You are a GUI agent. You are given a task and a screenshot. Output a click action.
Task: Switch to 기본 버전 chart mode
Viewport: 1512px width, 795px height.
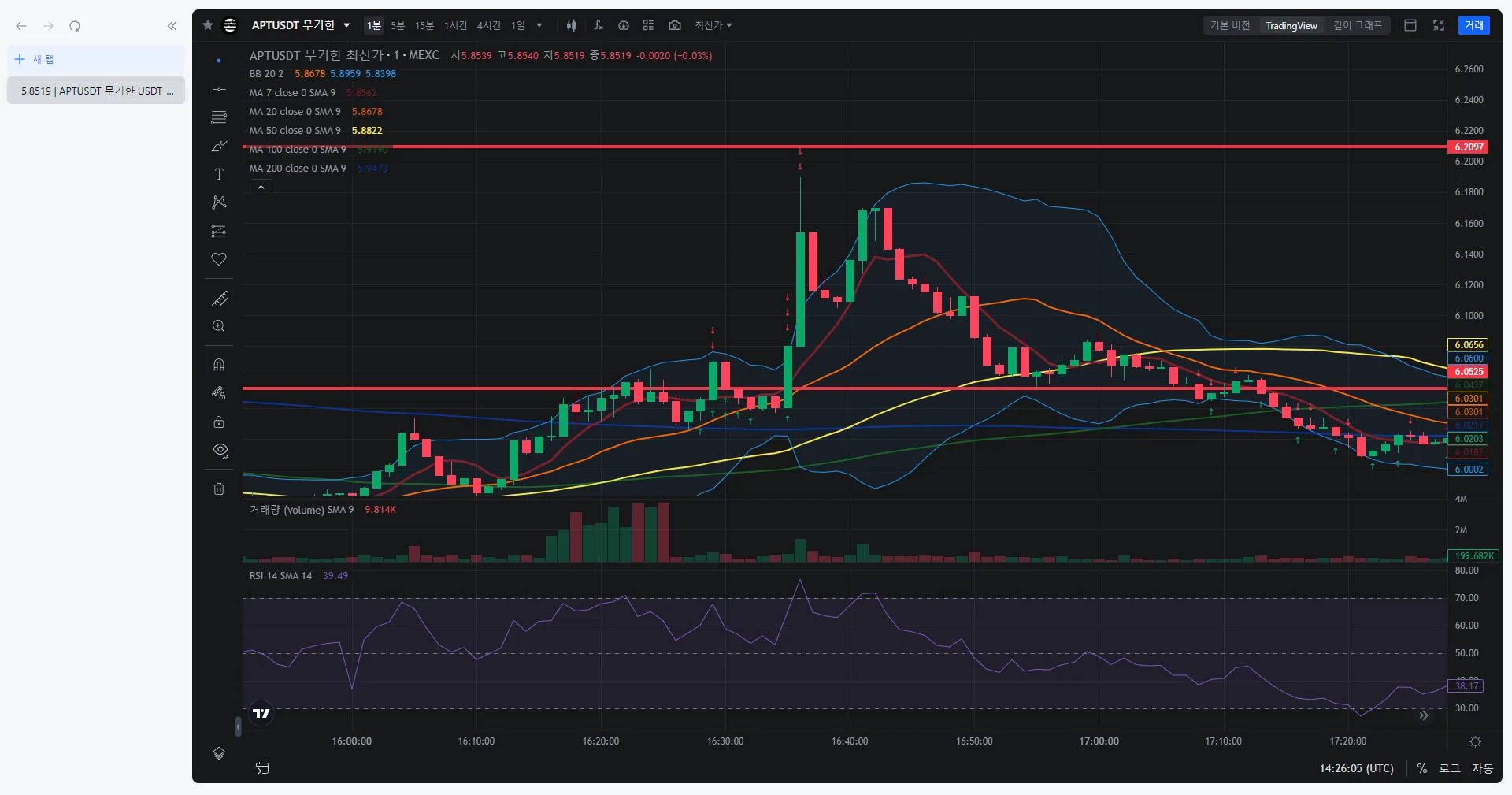1230,25
